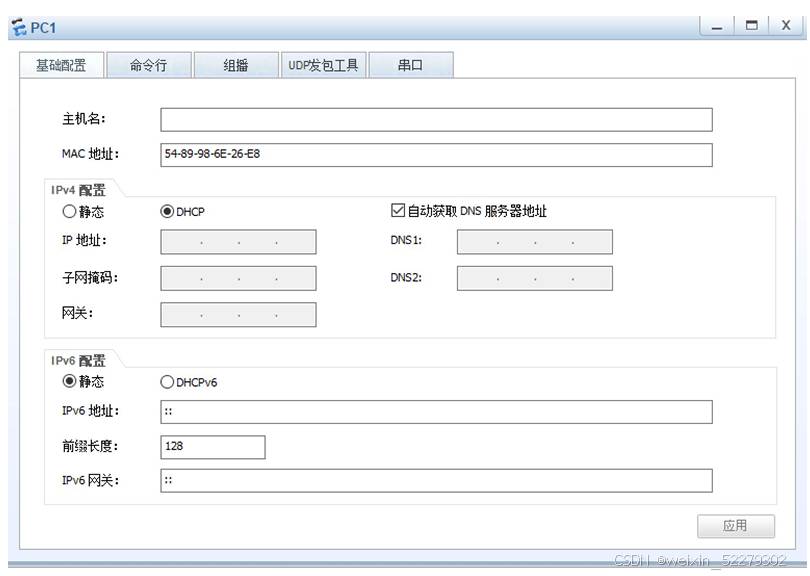
Task: Click the IPv4 网关 field
Action: pos(238,315)
